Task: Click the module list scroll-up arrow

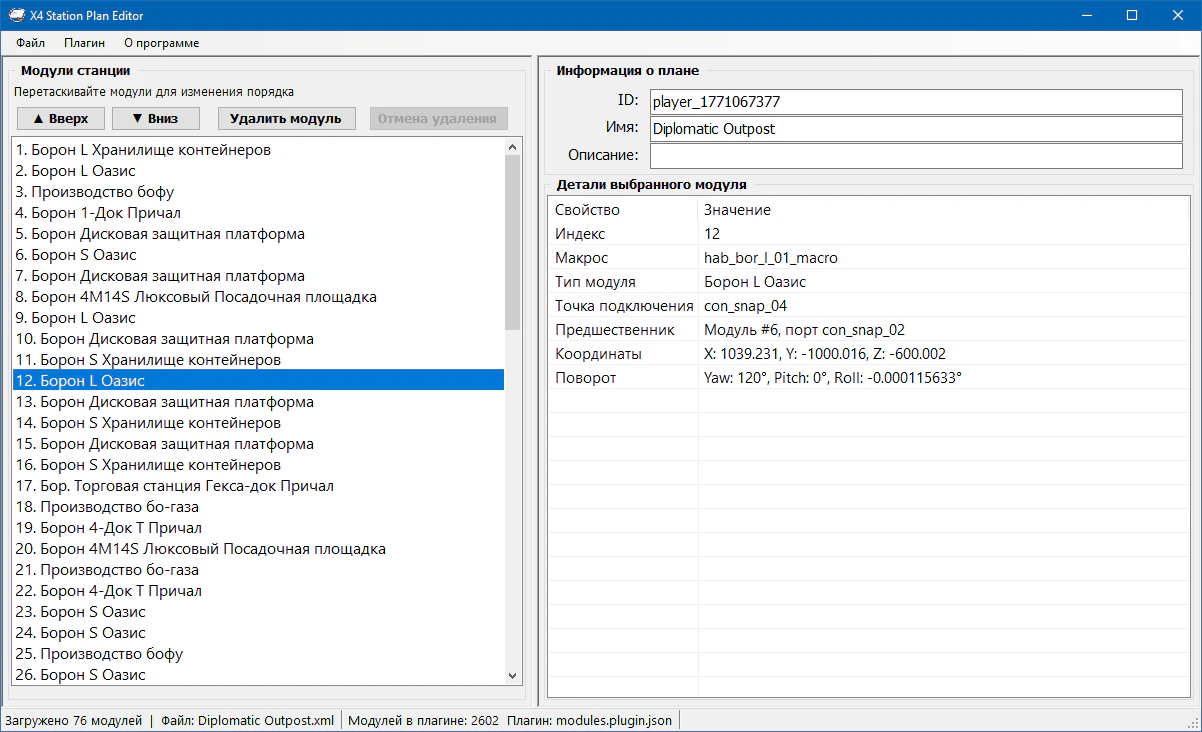Action: [513, 146]
